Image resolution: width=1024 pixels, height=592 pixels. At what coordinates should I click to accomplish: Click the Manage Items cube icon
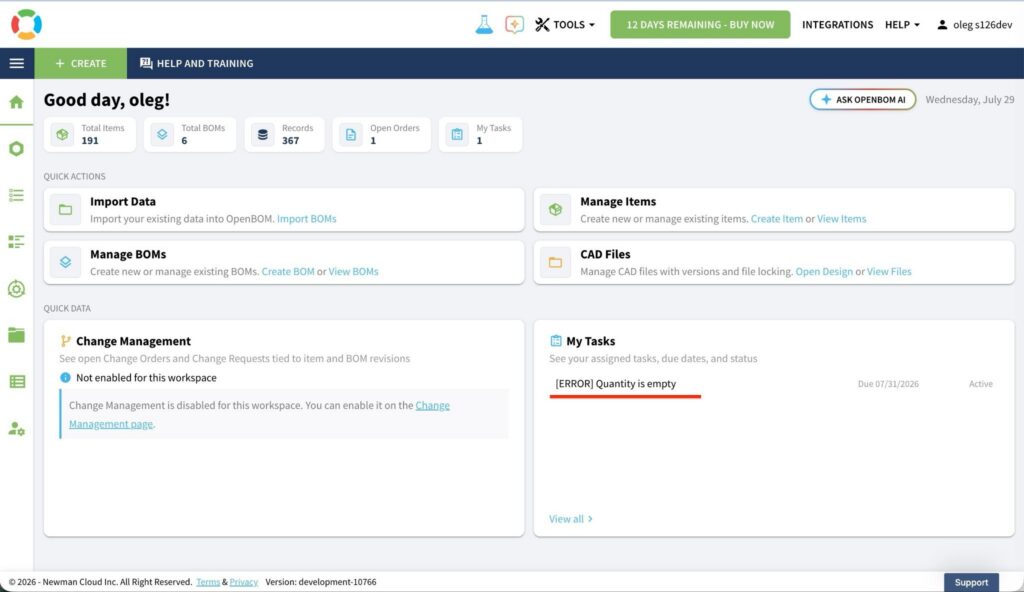pyautogui.click(x=555, y=210)
